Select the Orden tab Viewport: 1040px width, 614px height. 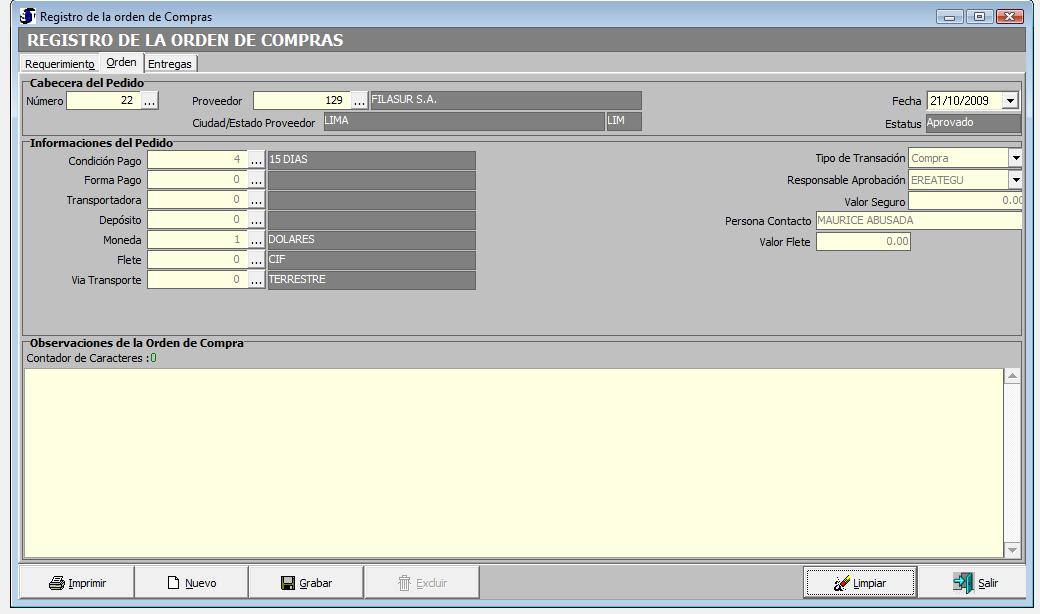(x=121, y=63)
